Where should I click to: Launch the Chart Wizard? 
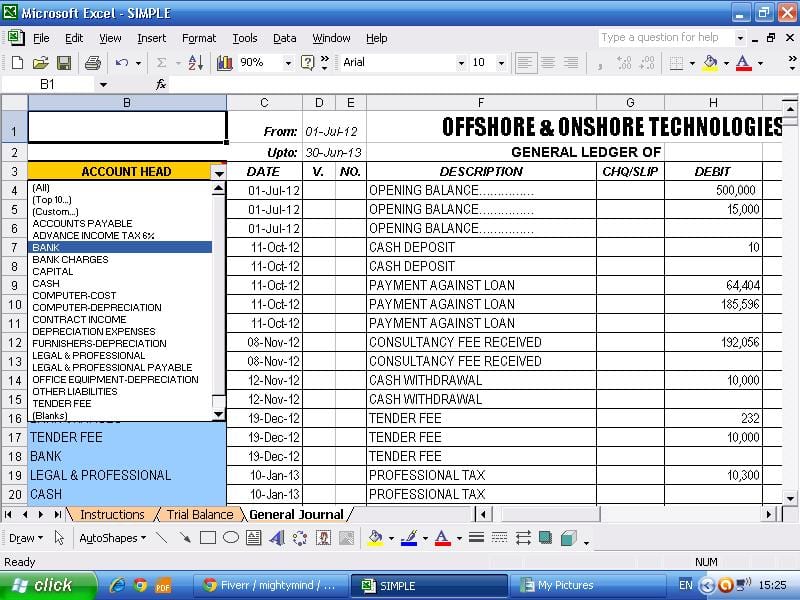coord(223,62)
